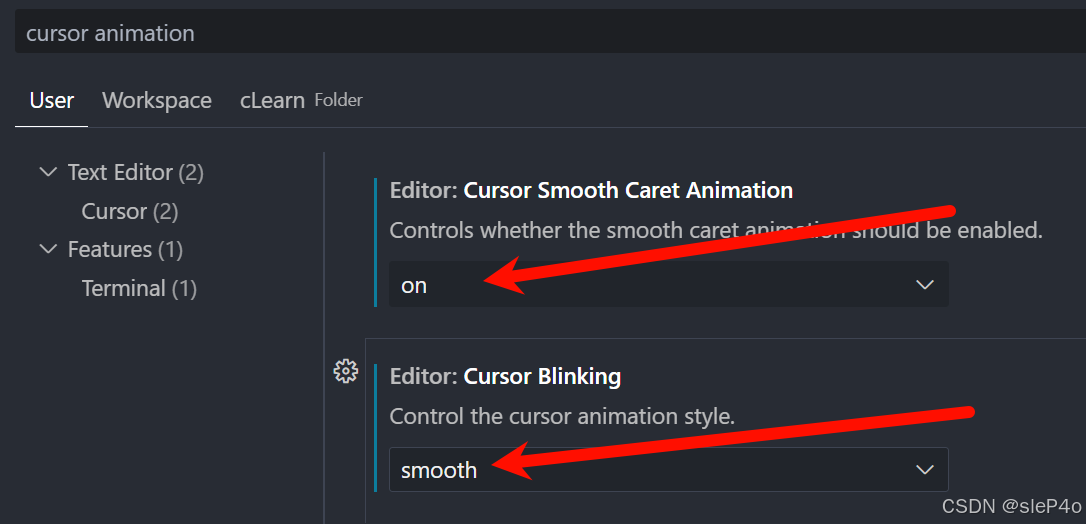Collapse the Text Editor tree chevron
The width and height of the screenshot is (1086, 524).
coord(48,172)
